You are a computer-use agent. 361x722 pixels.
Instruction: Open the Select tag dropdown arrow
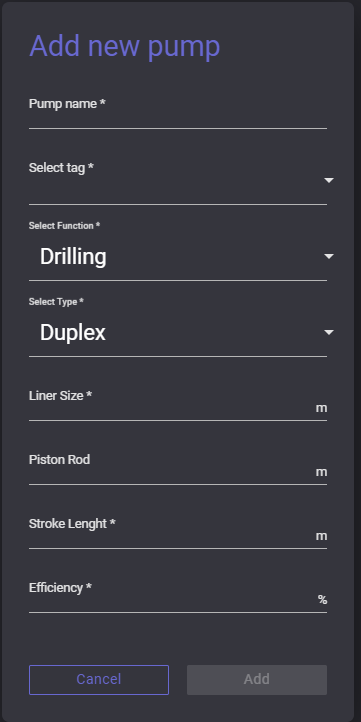tap(329, 180)
